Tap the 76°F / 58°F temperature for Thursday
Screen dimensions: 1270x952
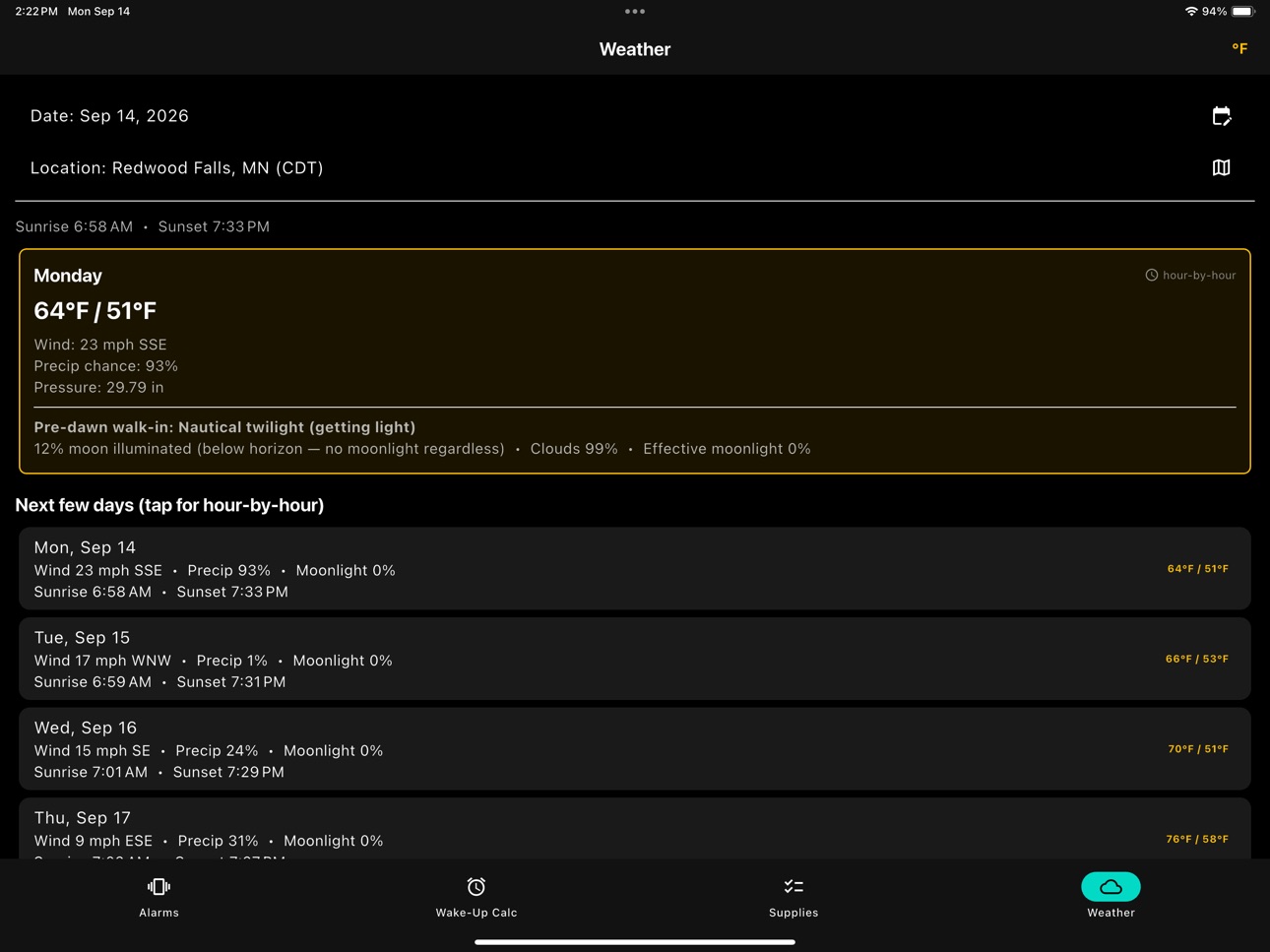coord(1197,840)
